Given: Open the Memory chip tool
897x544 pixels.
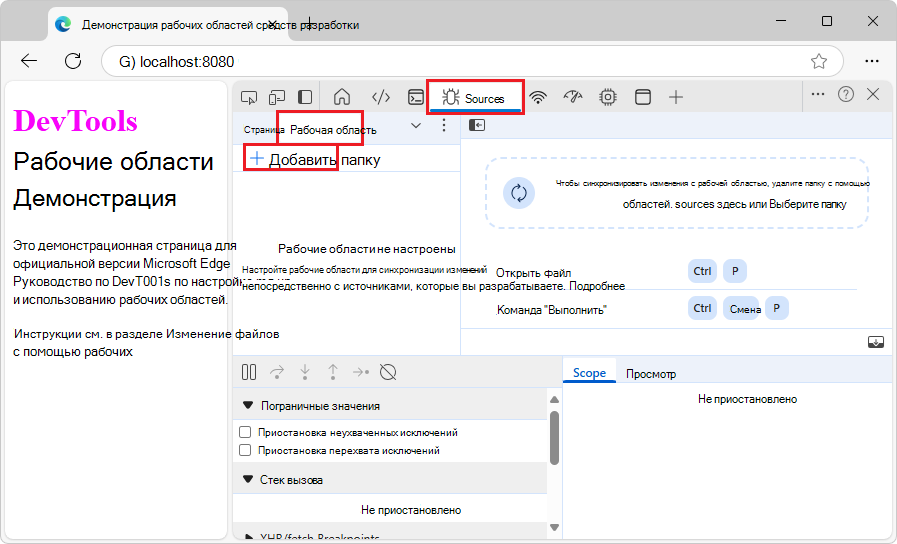Looking at the screenshot, I should (608, 97).
